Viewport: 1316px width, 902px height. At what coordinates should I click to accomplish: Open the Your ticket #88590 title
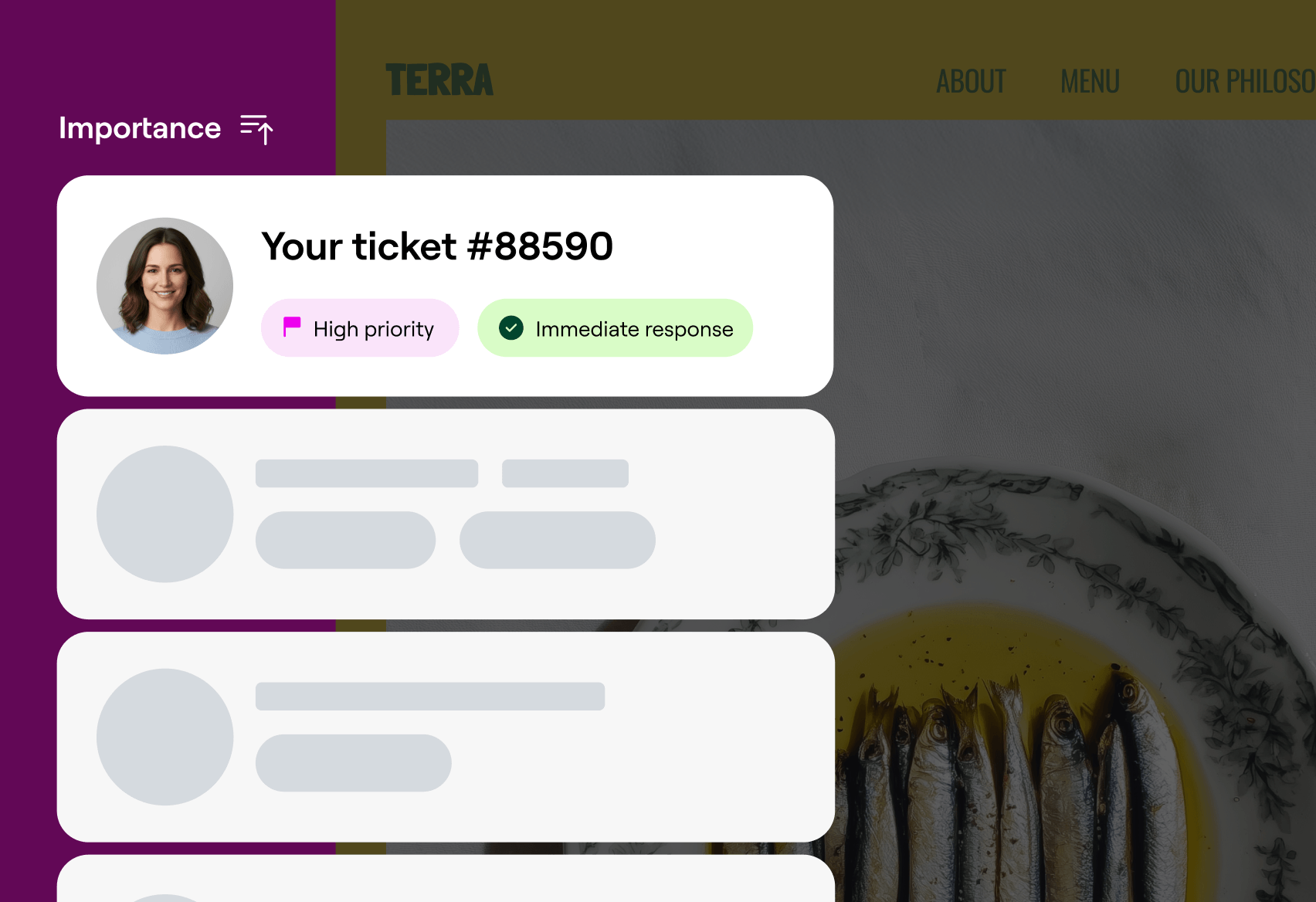(437, 246)
